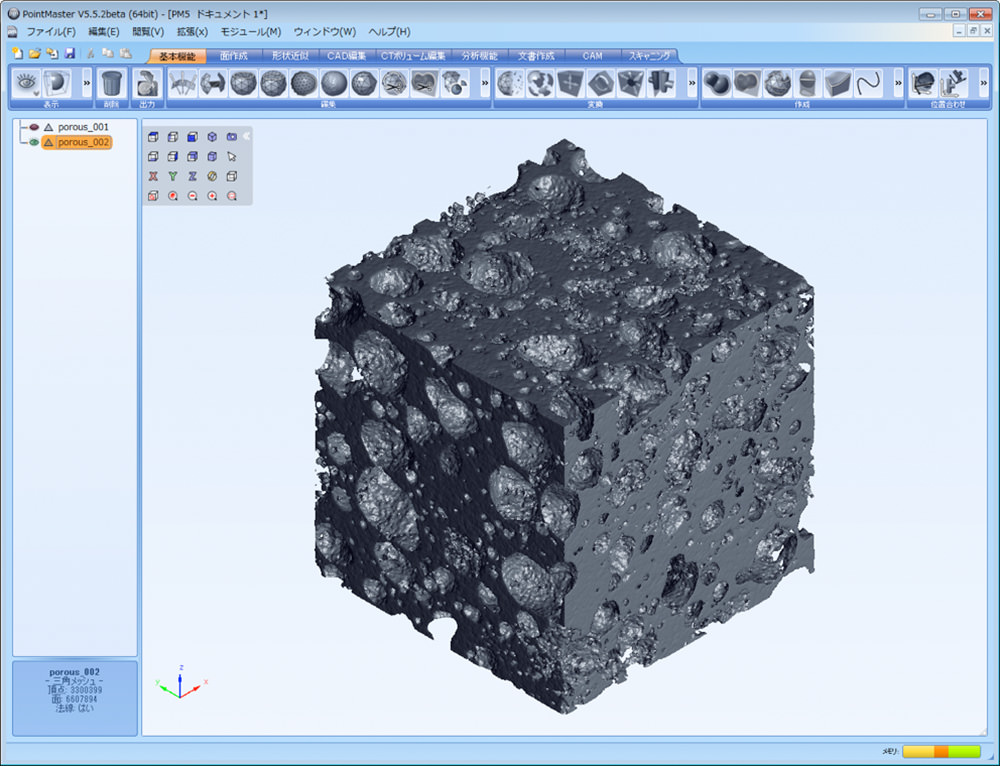The width and height of the screenshot is (1000, 766).
Task: Switch to the 面作成 tab
Action: (233, 56)
